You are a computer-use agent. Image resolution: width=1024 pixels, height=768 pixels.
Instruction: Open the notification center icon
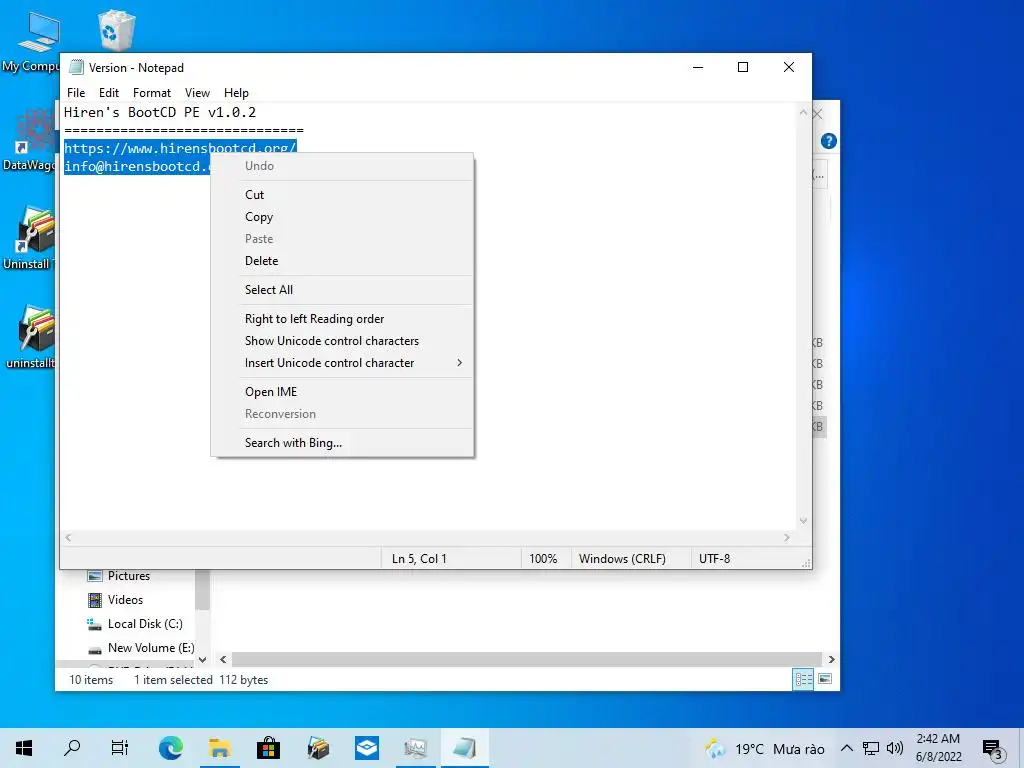coord(992,749)
